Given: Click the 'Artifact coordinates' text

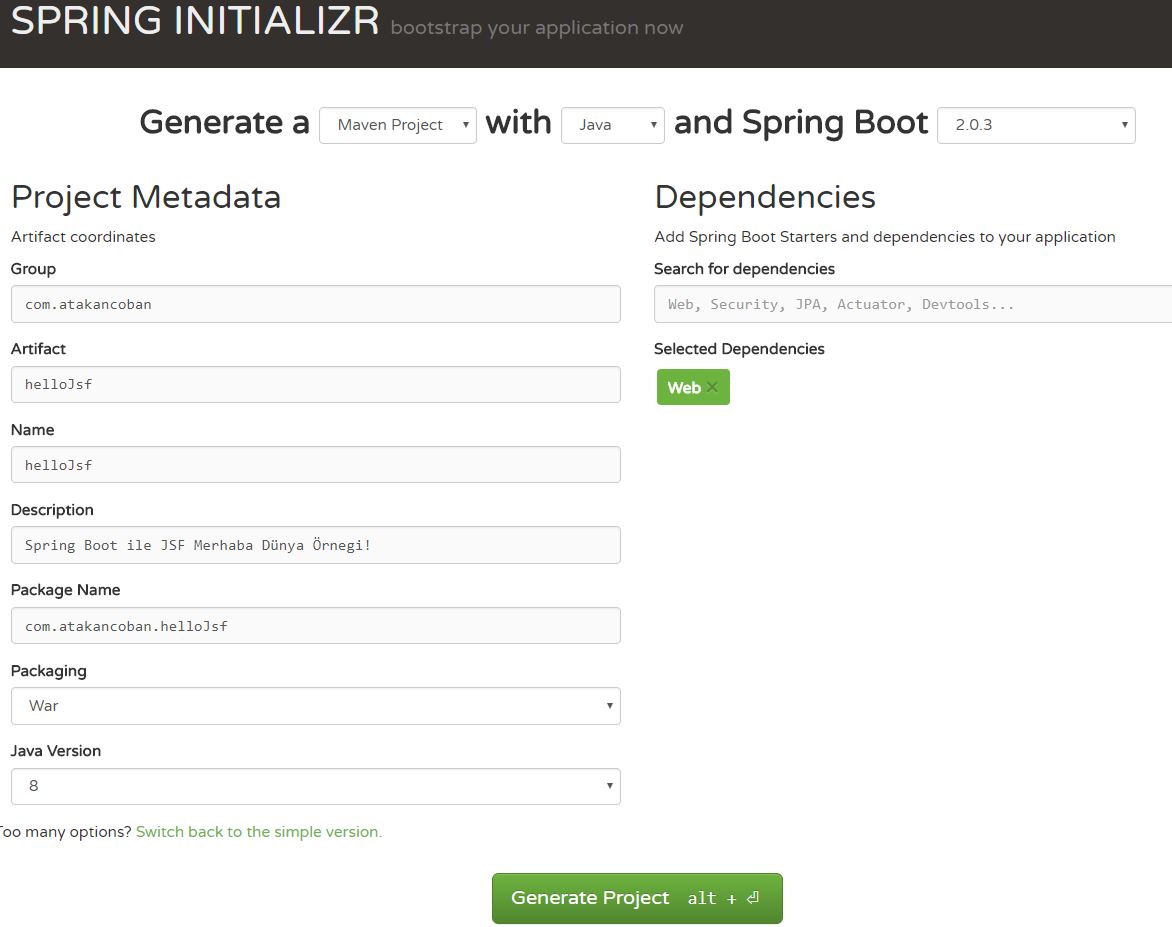Looking at the screenshot, I should click(83, 236).
